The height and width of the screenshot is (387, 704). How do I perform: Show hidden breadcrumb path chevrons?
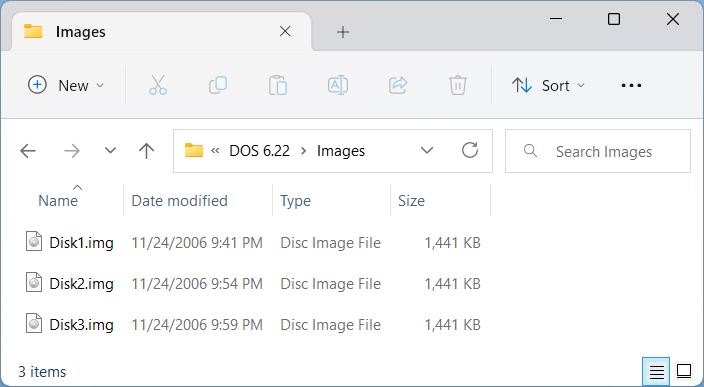(x=215, y=151)
